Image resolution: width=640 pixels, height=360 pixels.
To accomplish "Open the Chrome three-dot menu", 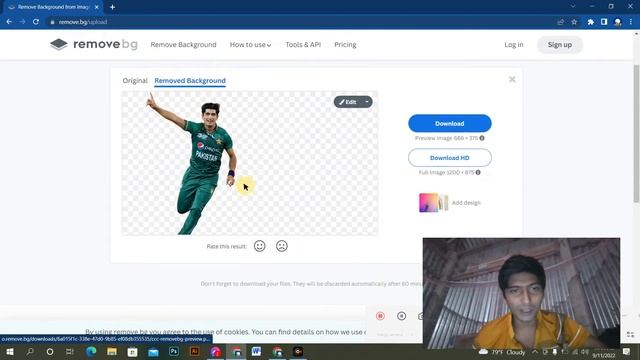I will (x=631, y=22).
